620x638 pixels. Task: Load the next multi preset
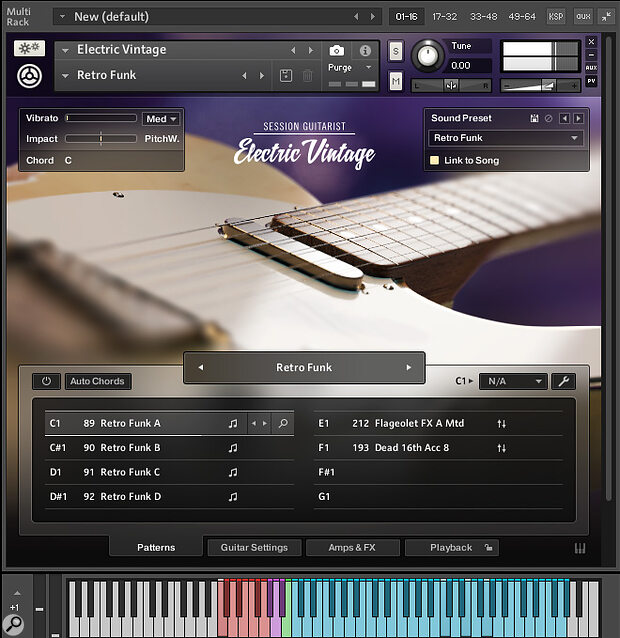(373, 17)
